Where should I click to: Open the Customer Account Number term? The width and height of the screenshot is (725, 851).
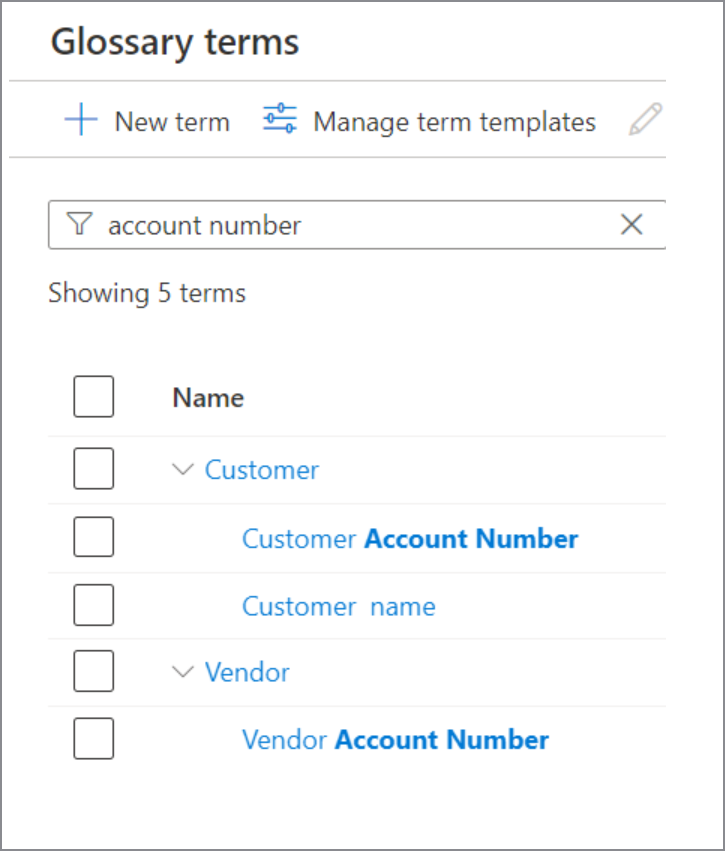click(410, 539)
